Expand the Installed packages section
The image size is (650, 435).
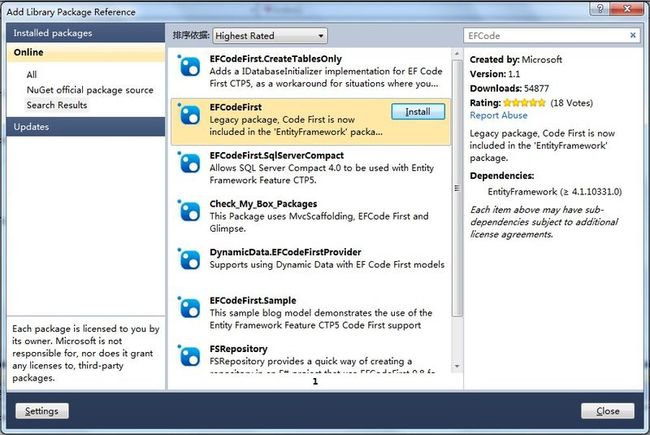[x=86, y=33]
